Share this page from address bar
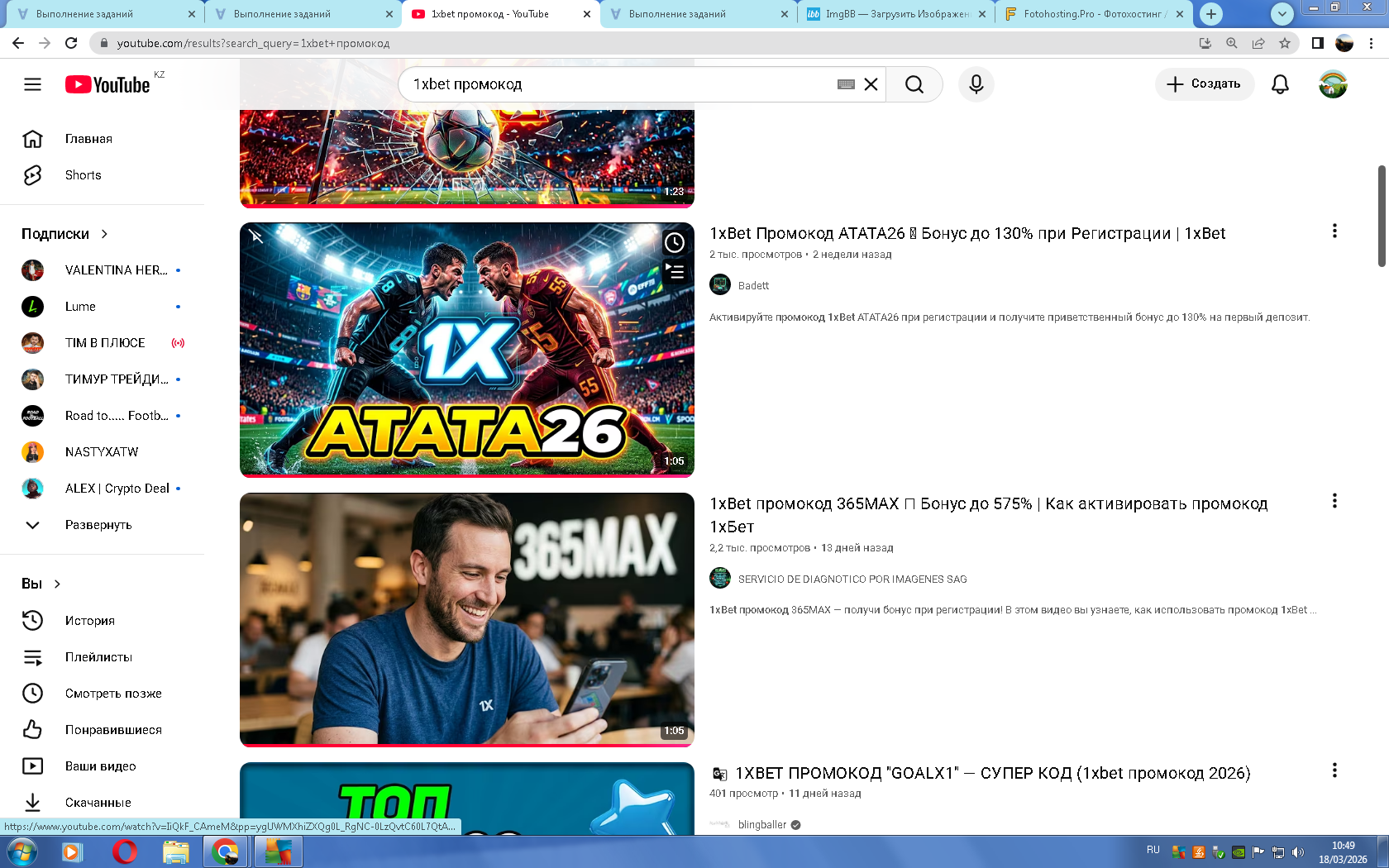This screenshot has height=868, width=1389. click(1258, 43)
